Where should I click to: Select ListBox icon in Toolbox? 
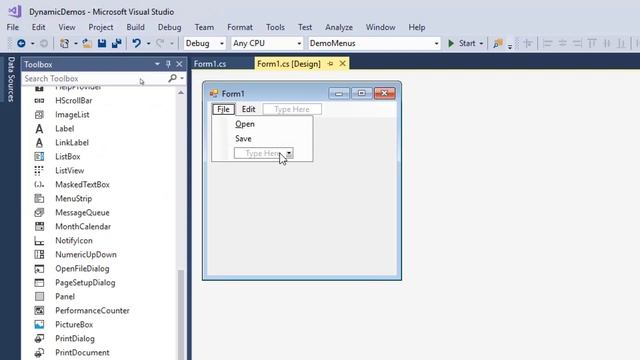(x=39, y=156)
